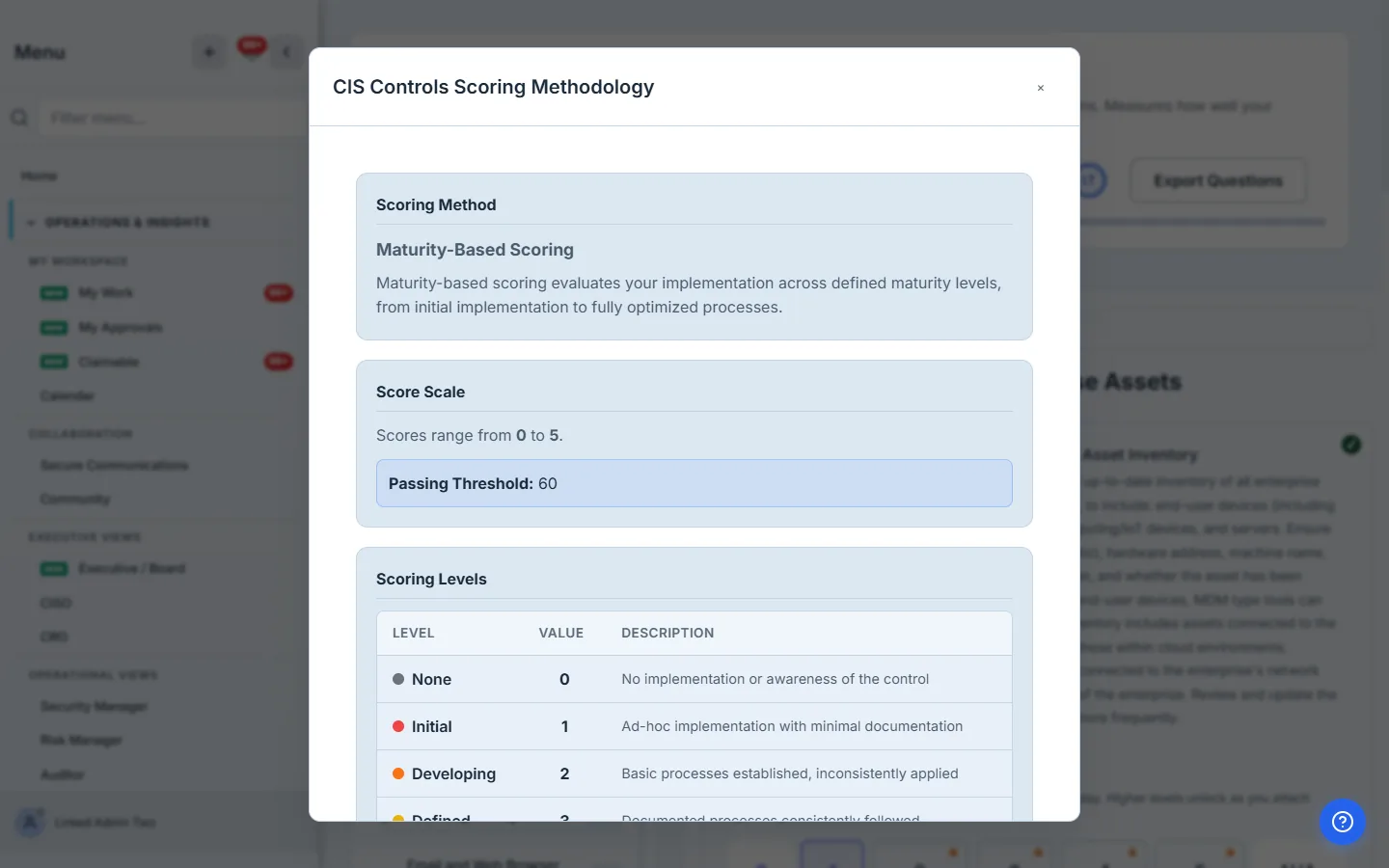Screen dimensions: 1389x868
Task: Click the VALUE column header
Action: point(561,633)
